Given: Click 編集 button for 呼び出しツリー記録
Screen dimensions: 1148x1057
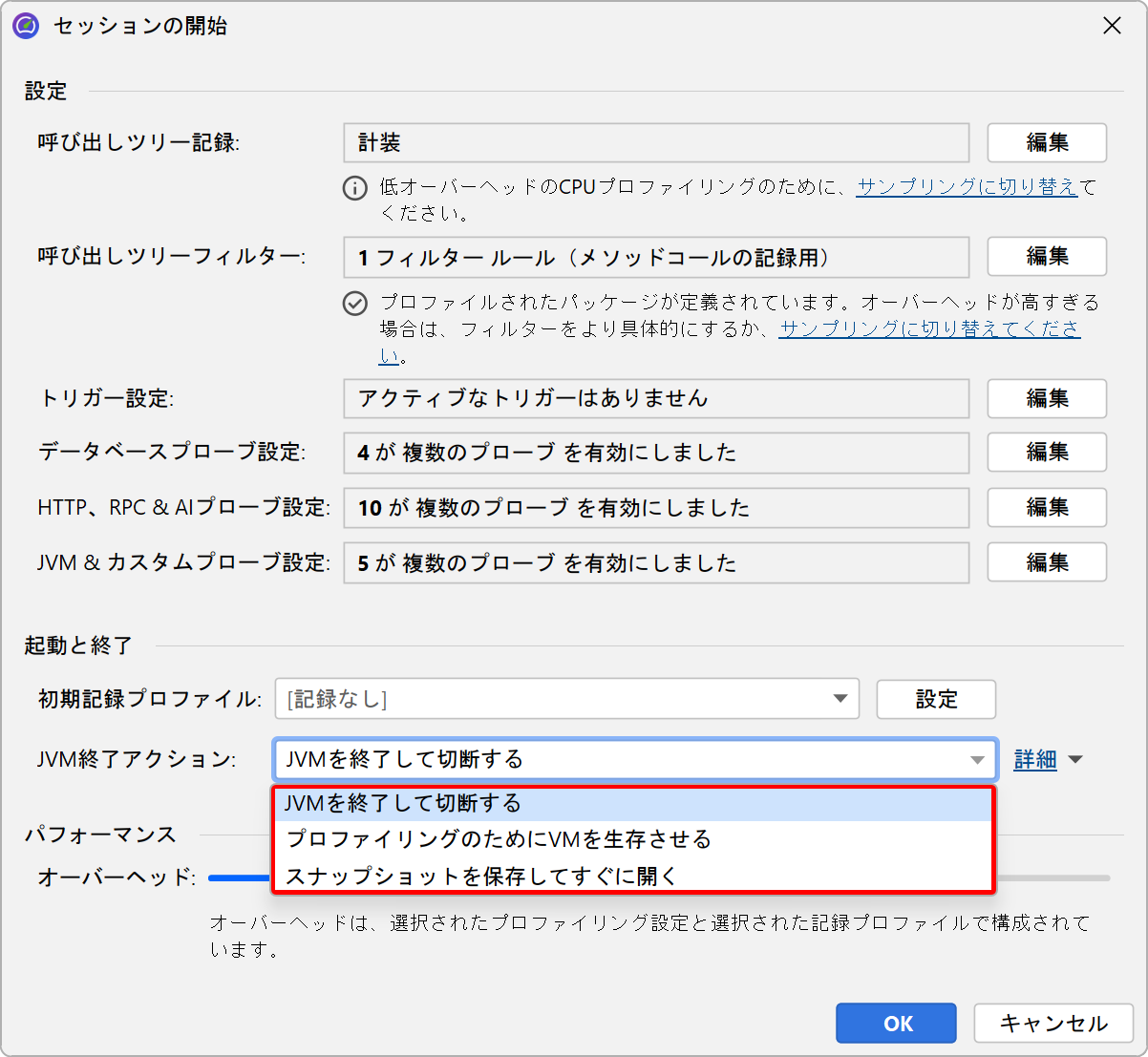Looking at the screenshot, I should tap(1046, 143).
